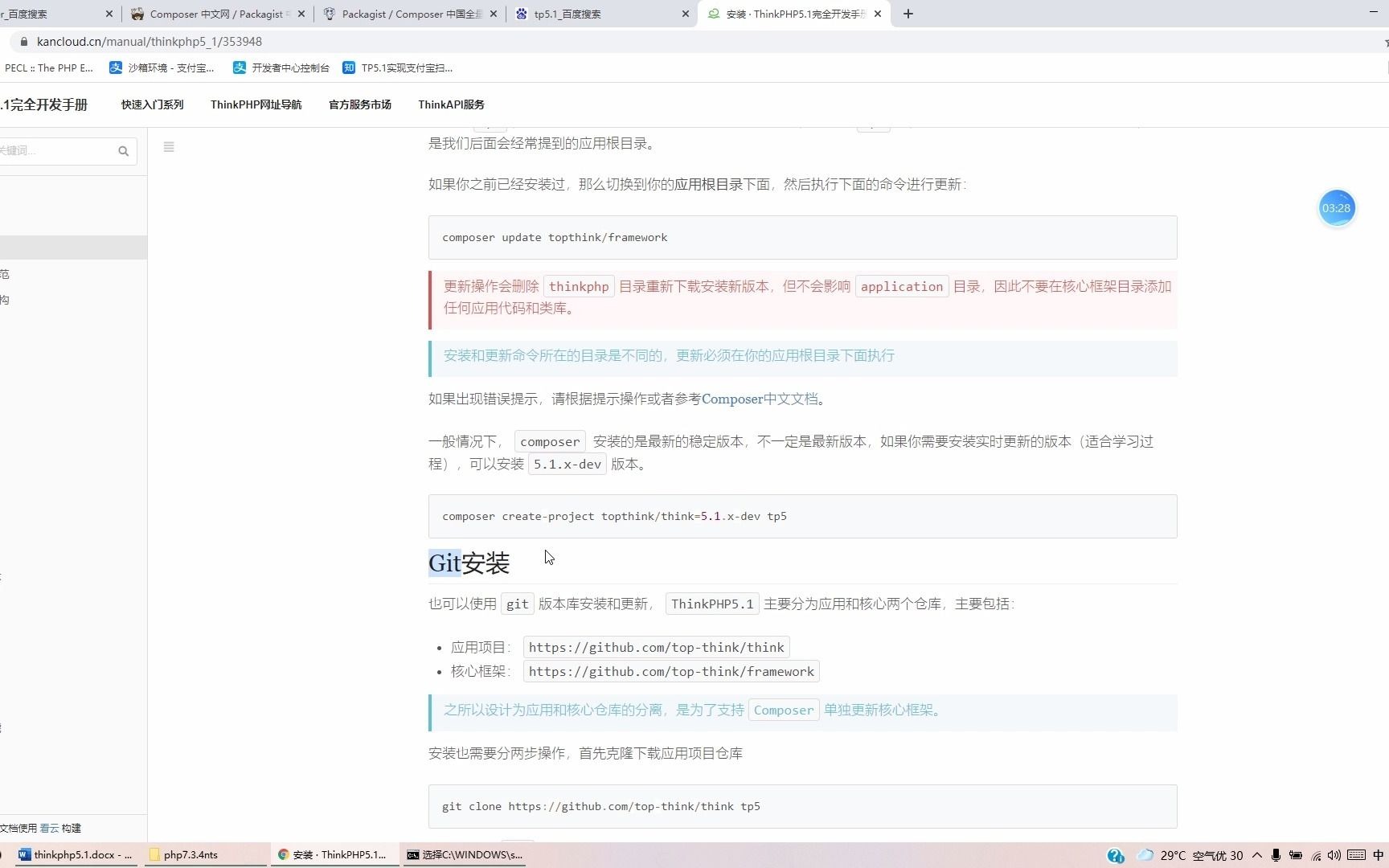Screen dimensions: 1389x868
Task: Close the tp5.1_百度搜索 tab
Action: [x=686, y=14]
